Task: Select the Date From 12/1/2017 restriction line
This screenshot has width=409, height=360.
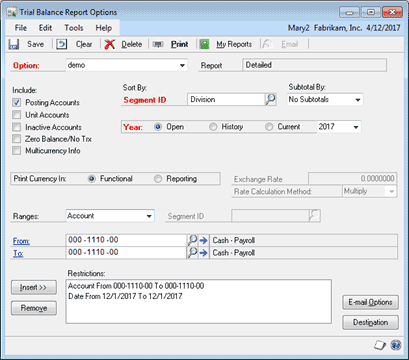Action: tap(125, 296)
